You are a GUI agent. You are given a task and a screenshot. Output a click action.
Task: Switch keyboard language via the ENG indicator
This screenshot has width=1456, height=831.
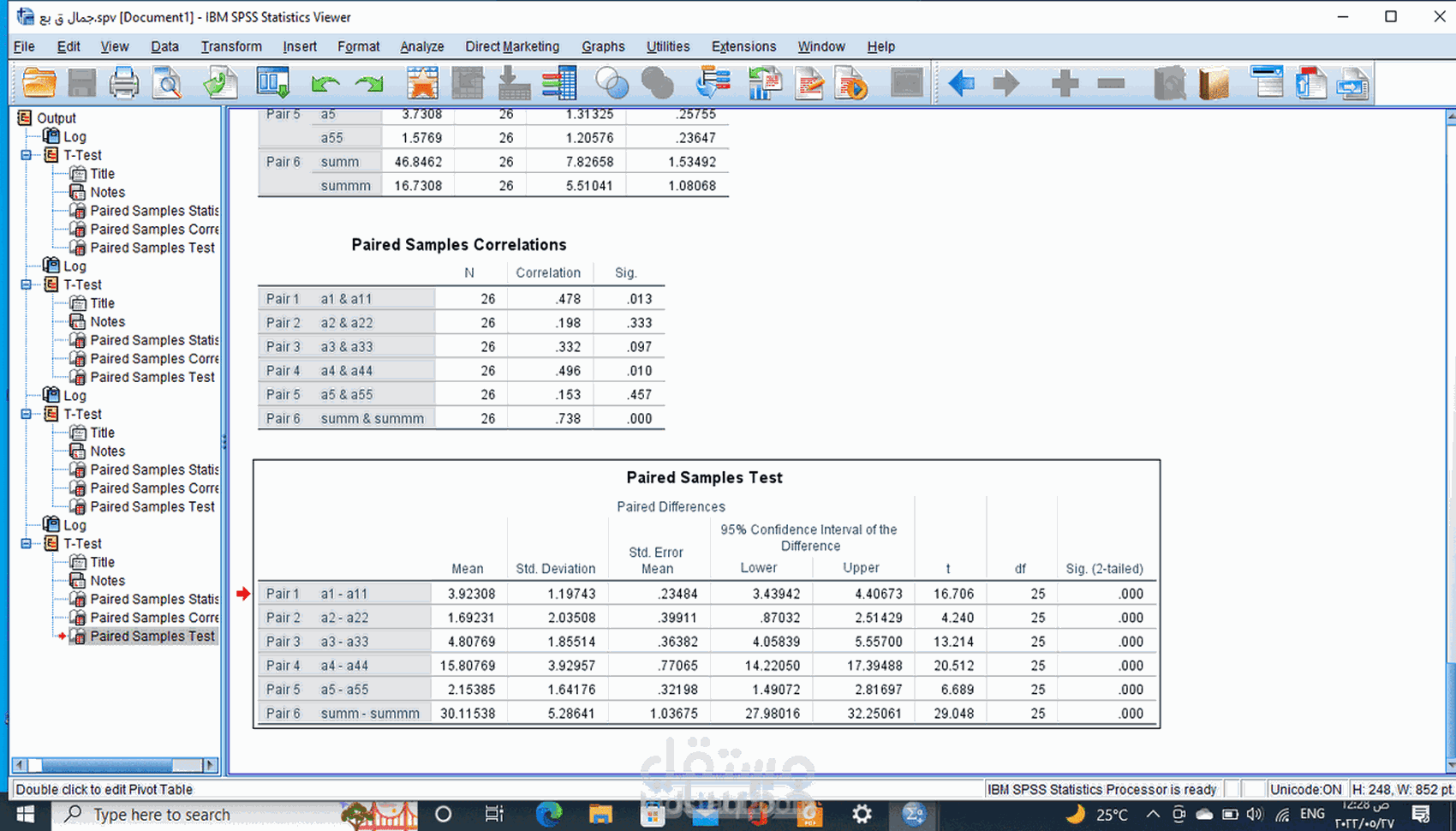point(1311,814)
